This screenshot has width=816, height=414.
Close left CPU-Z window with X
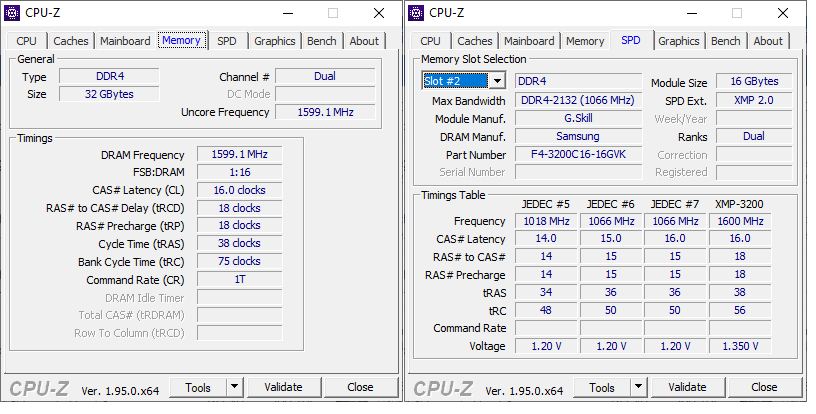pos(379,14)
